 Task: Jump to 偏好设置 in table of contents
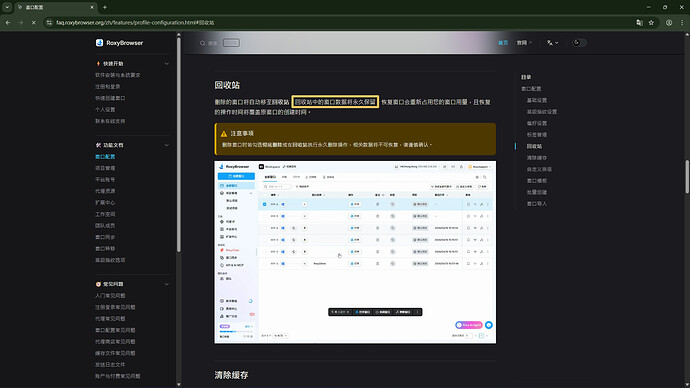click(537, 123)
